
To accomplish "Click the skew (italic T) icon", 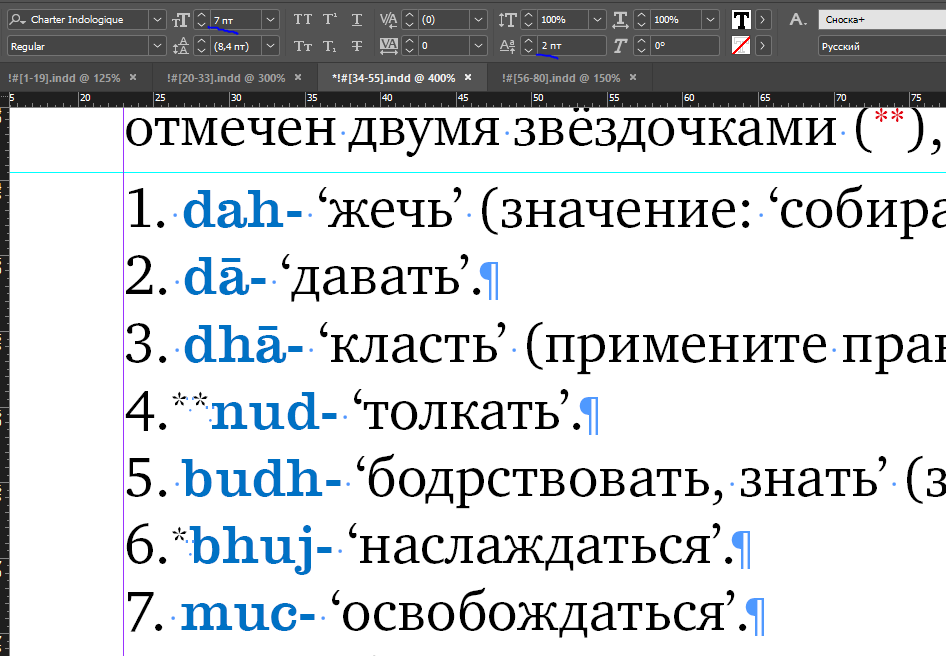I will coord(620,46).
